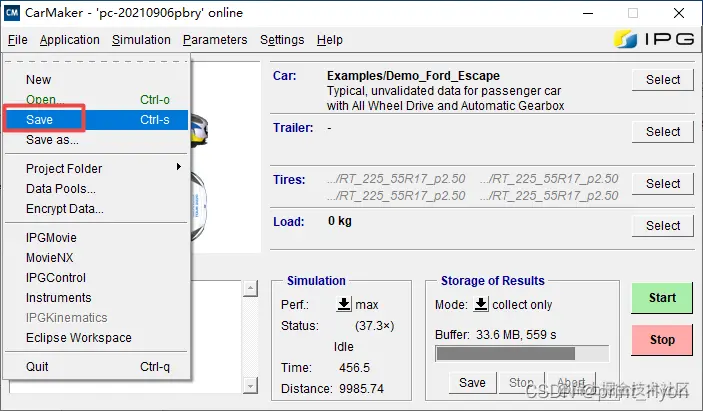Click Select button for Trailer
The width and height of the screenshot is (703, 411).
pyautogui.click(x=663, y=132)
